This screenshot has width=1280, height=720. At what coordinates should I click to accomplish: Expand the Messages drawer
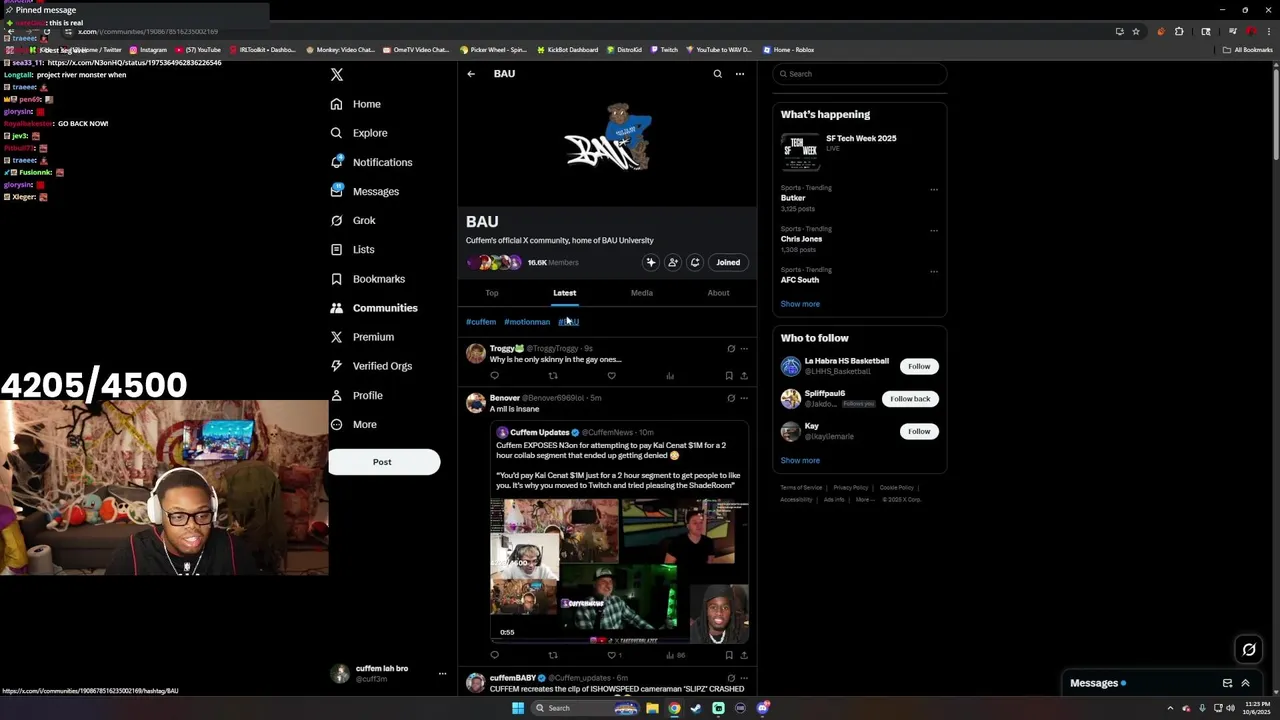(x=1245, y=683)
